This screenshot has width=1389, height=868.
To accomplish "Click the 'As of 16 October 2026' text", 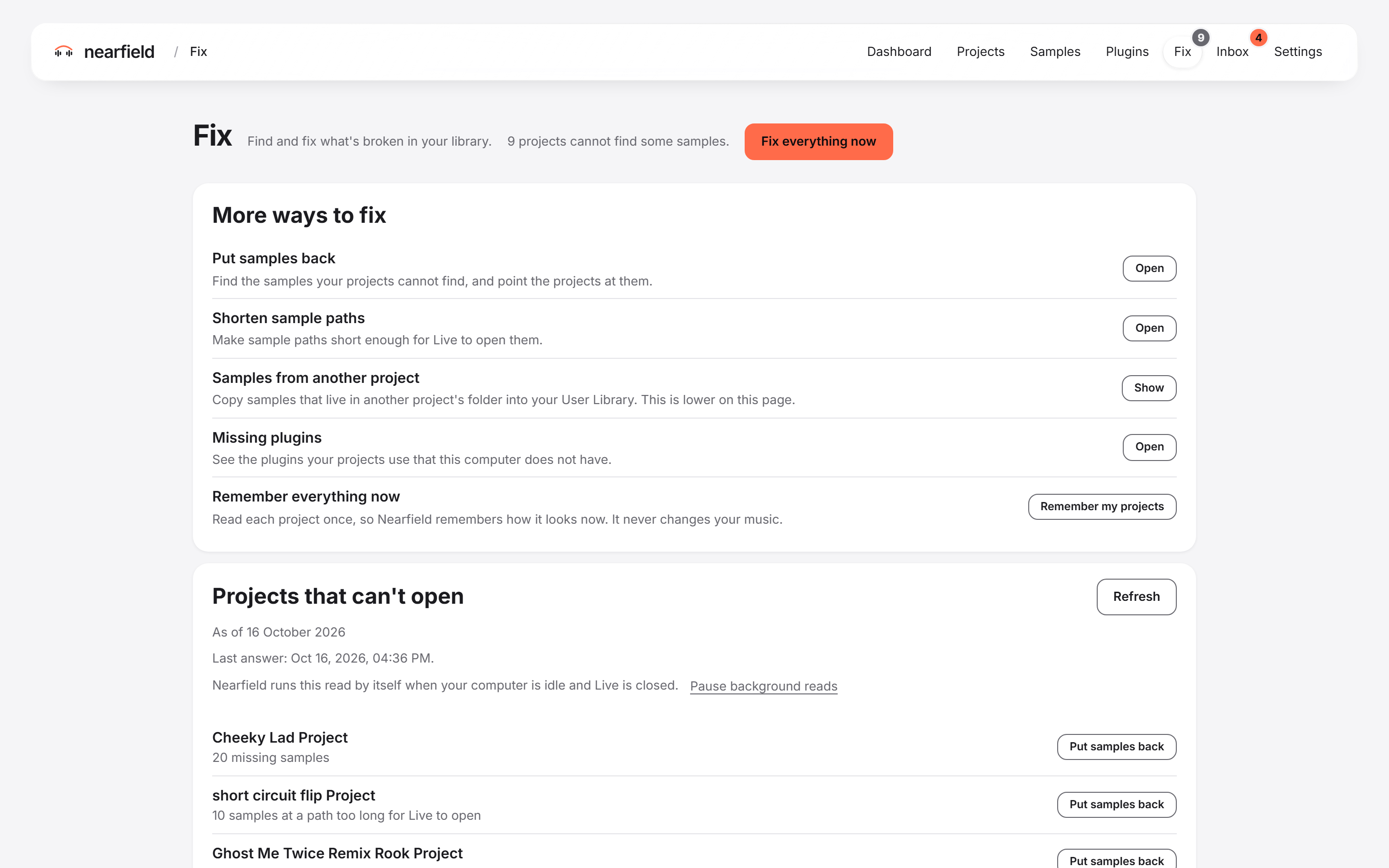I will coord(278,632).
